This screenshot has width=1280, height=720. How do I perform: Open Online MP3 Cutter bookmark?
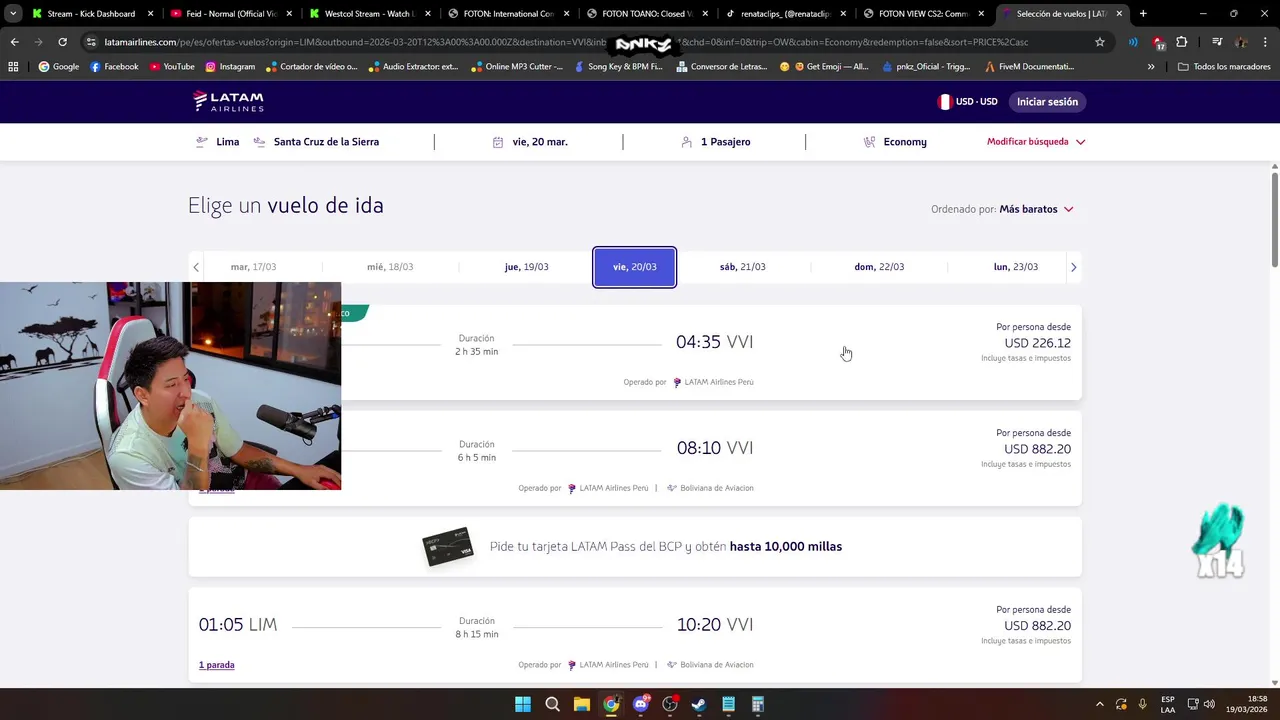click(x=516, y=67)
